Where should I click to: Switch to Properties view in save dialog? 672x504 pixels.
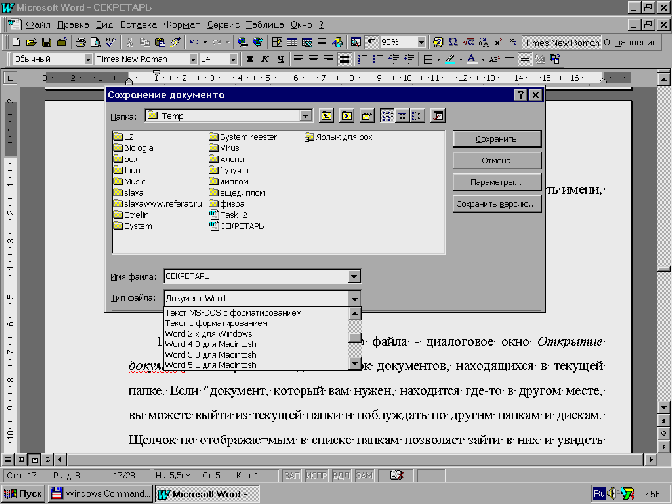click(x=417, y=116)
